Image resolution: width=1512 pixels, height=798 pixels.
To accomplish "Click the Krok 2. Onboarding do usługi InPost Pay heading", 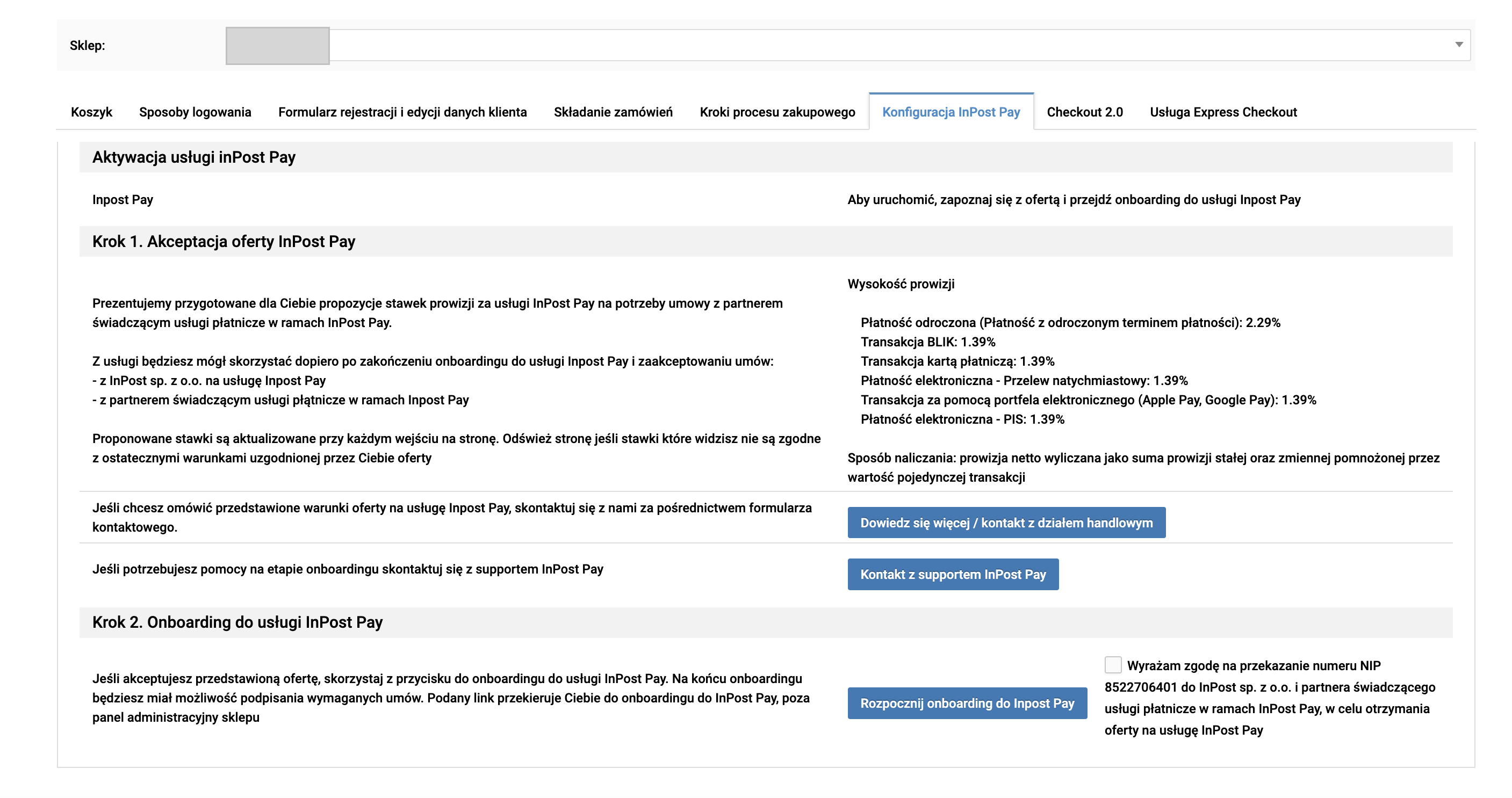I will click(237, 622).
